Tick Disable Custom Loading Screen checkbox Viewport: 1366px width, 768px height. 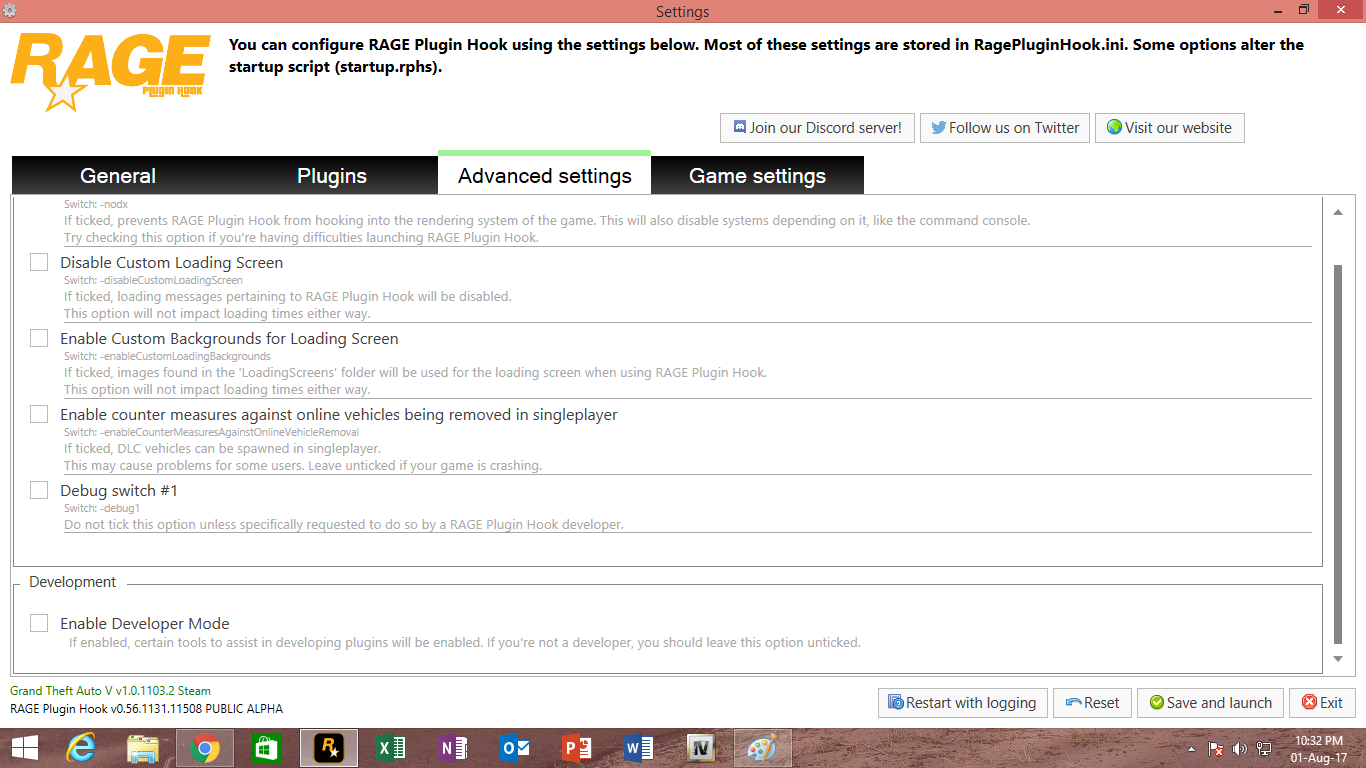[x=39, y=262]
